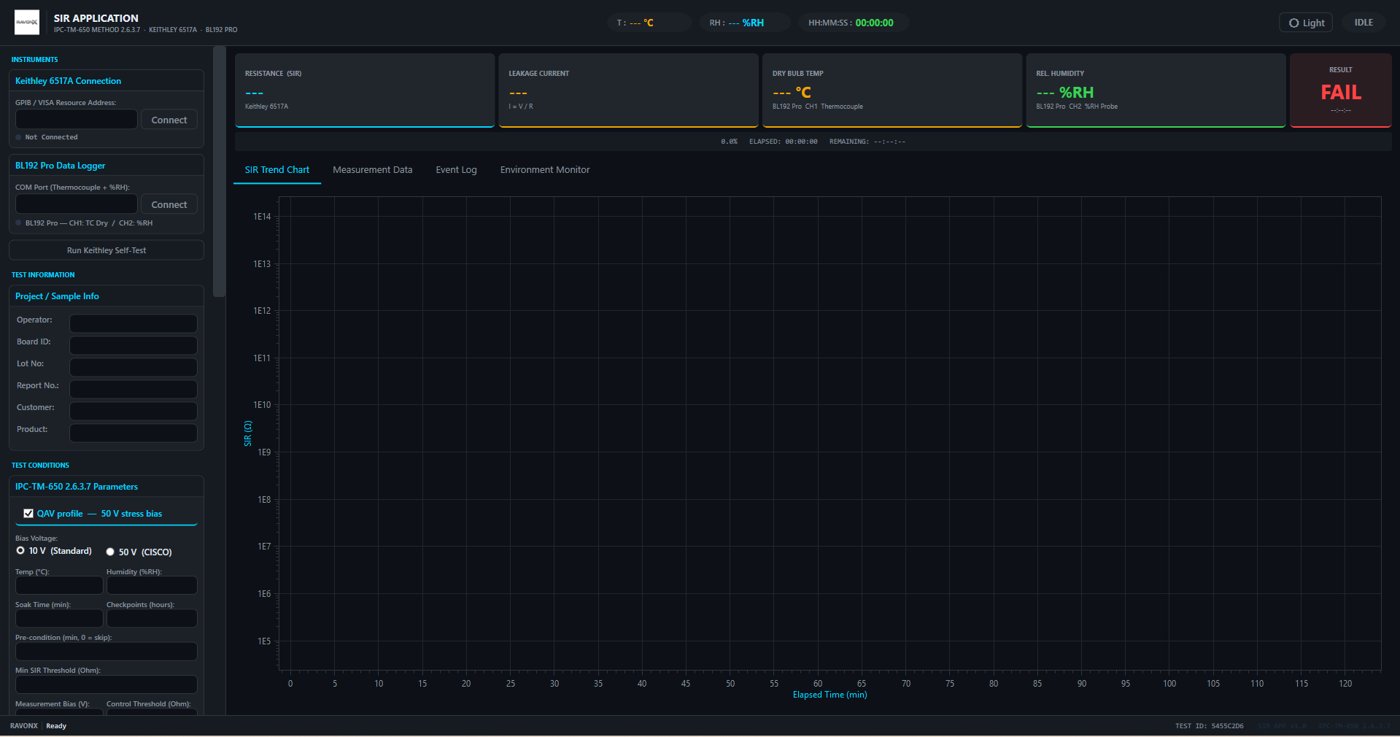The image size is (1400, 737).
Task: Click the HH:MM:SS timer in header
Action: coord(851,22)
